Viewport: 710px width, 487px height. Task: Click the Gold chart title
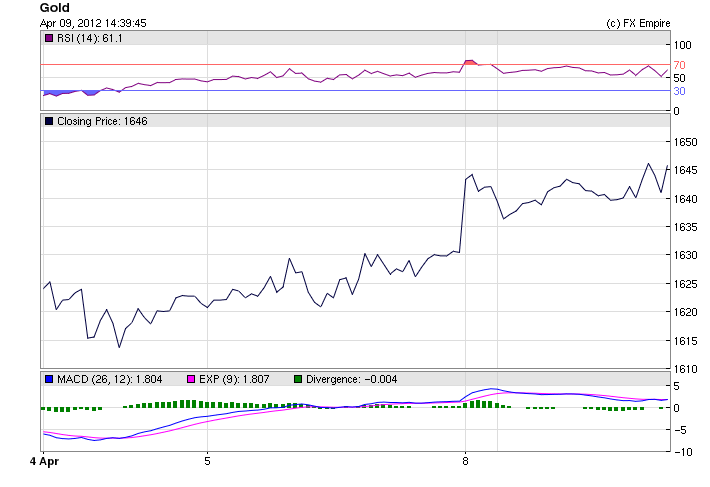(54, 8)
